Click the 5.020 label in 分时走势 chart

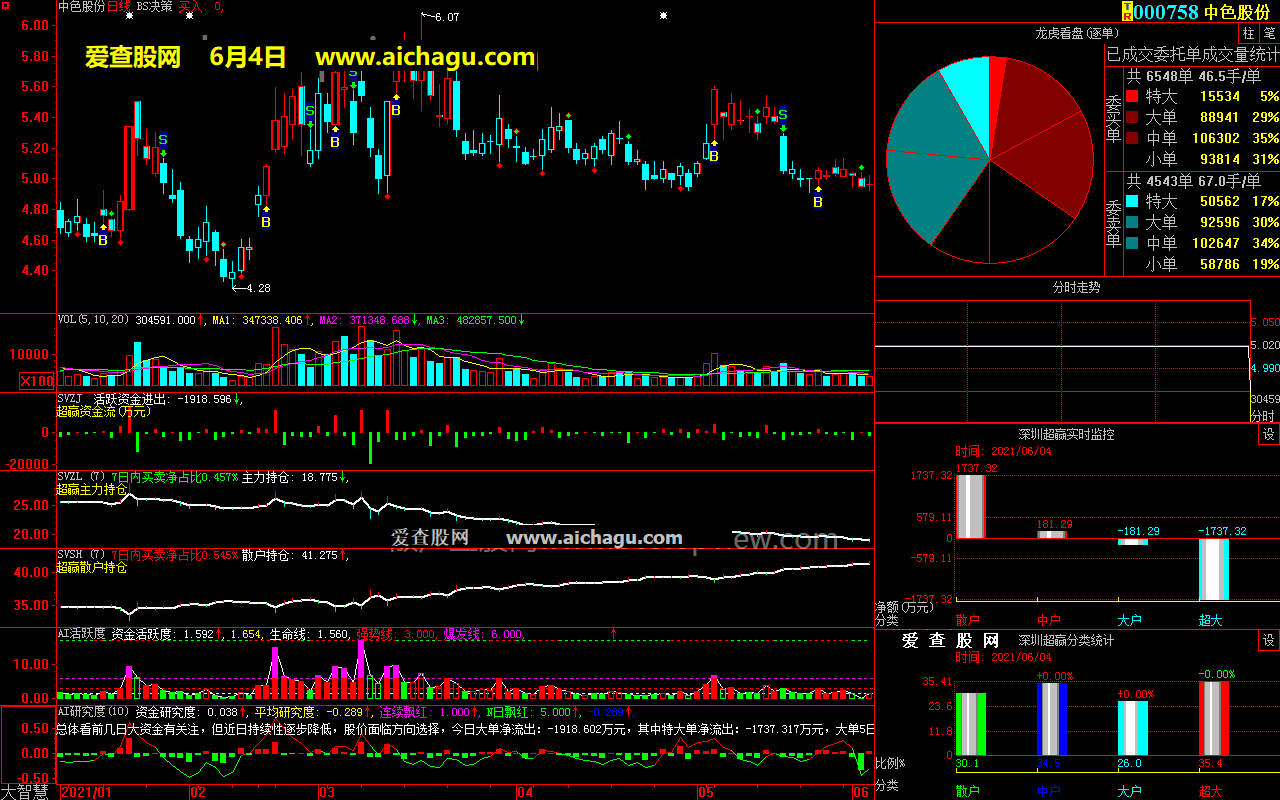point(1265,345)
